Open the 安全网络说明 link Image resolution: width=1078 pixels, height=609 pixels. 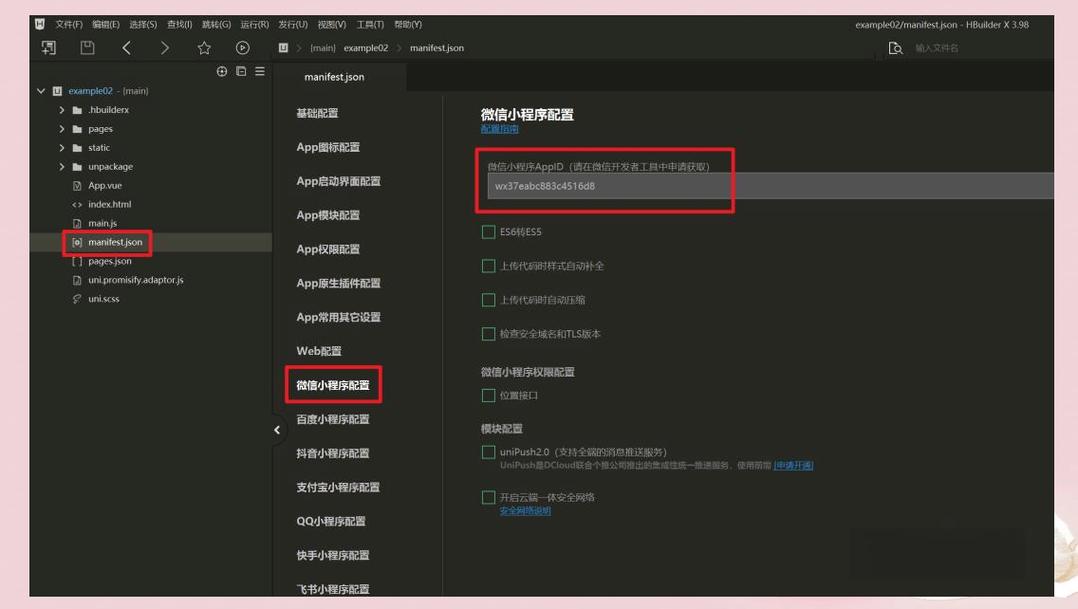tap(525, 511)
